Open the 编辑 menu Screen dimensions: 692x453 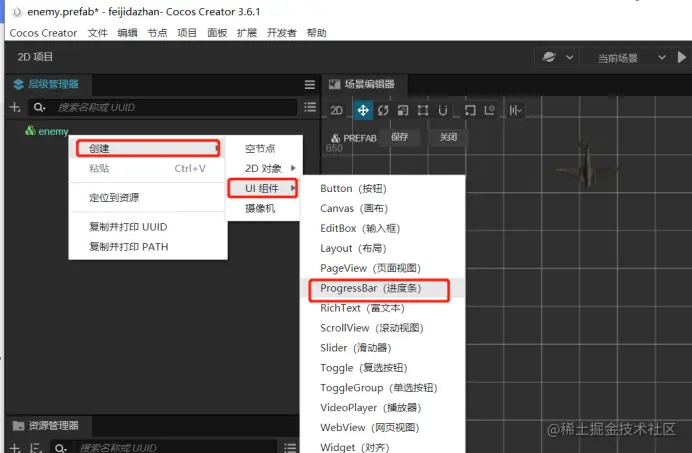[128, 33]
